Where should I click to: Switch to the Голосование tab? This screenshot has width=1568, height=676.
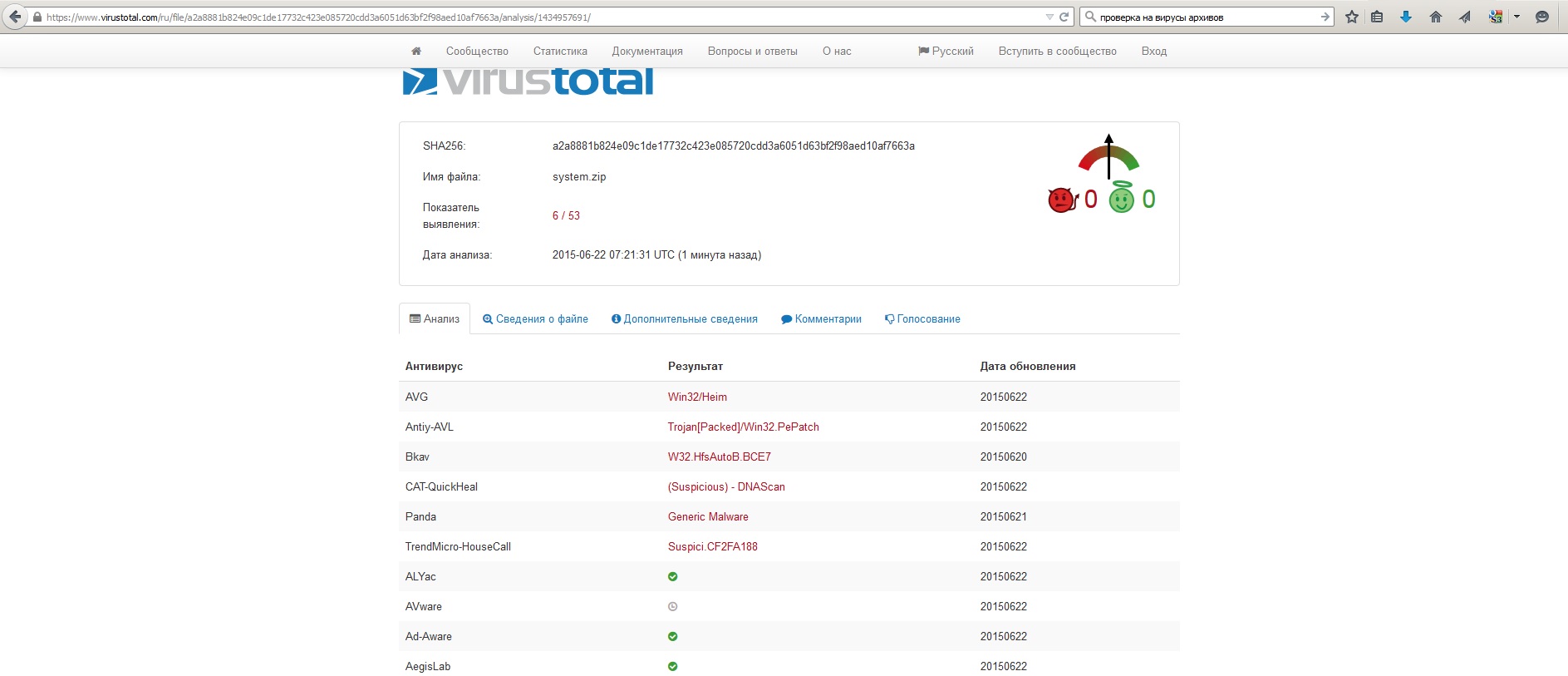[x=922, y=318]
